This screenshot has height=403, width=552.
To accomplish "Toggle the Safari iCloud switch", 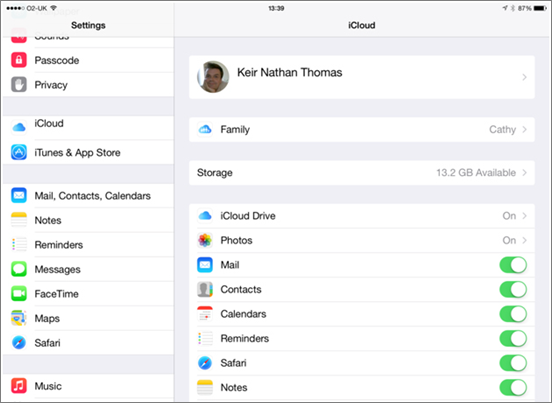I will 513,363.
